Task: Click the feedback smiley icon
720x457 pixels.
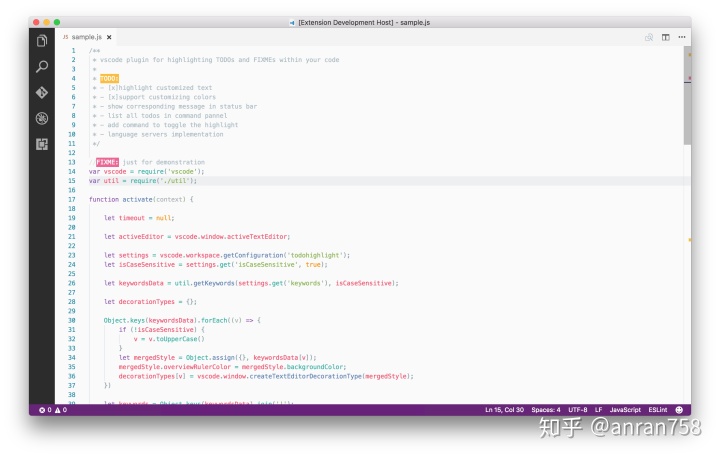Action: (679, 410)
